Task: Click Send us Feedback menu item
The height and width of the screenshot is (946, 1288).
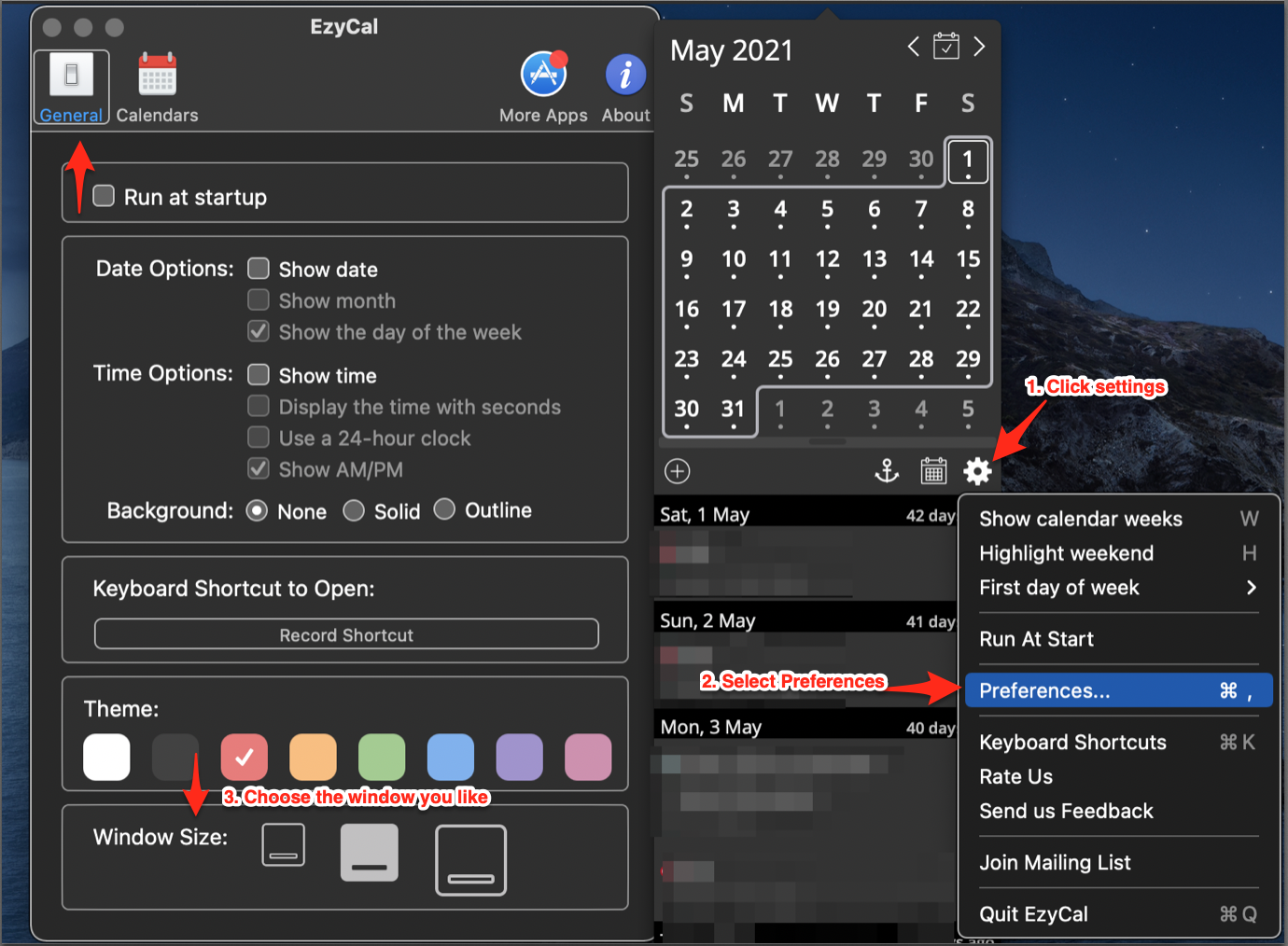Action: click(1119, 811)
